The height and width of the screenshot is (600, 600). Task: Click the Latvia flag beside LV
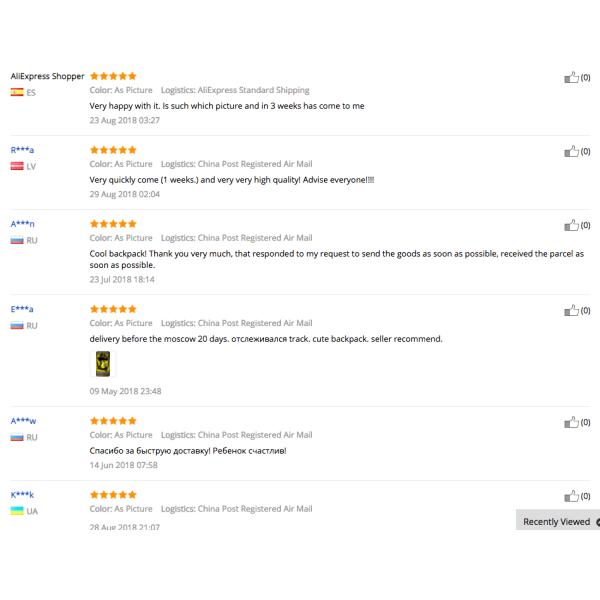pos(17,166)
